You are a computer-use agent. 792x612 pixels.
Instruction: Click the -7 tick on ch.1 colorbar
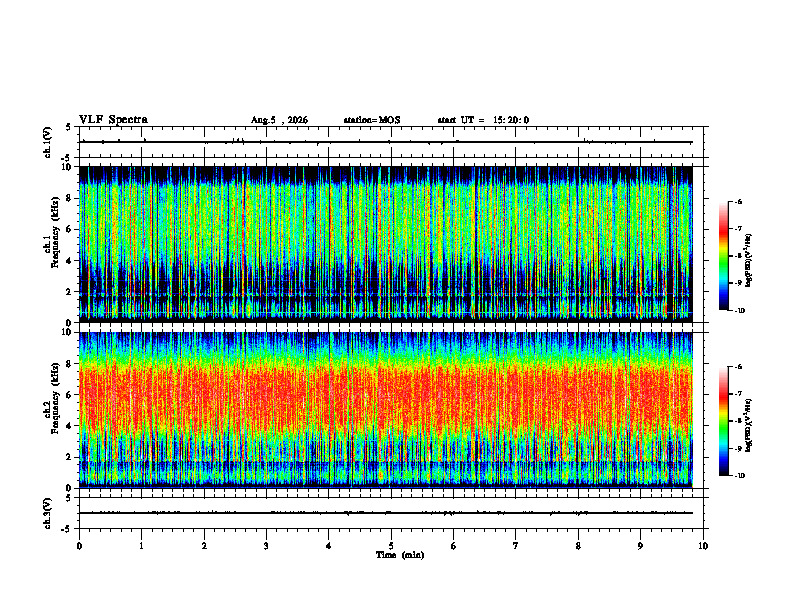click(x=738, y=229)
